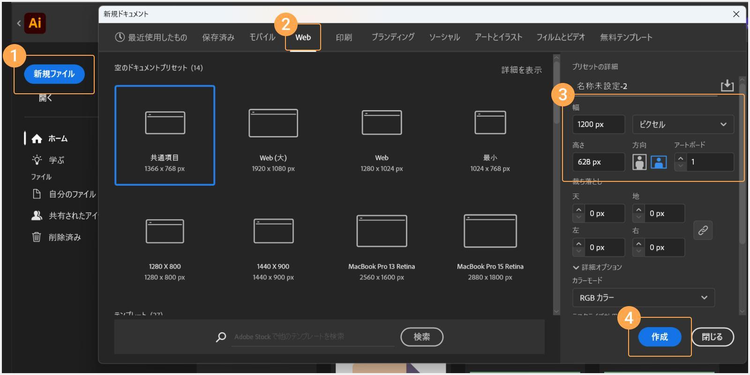Click the 検索 search button
Screen dimensions: 750x375
[422, 337]
